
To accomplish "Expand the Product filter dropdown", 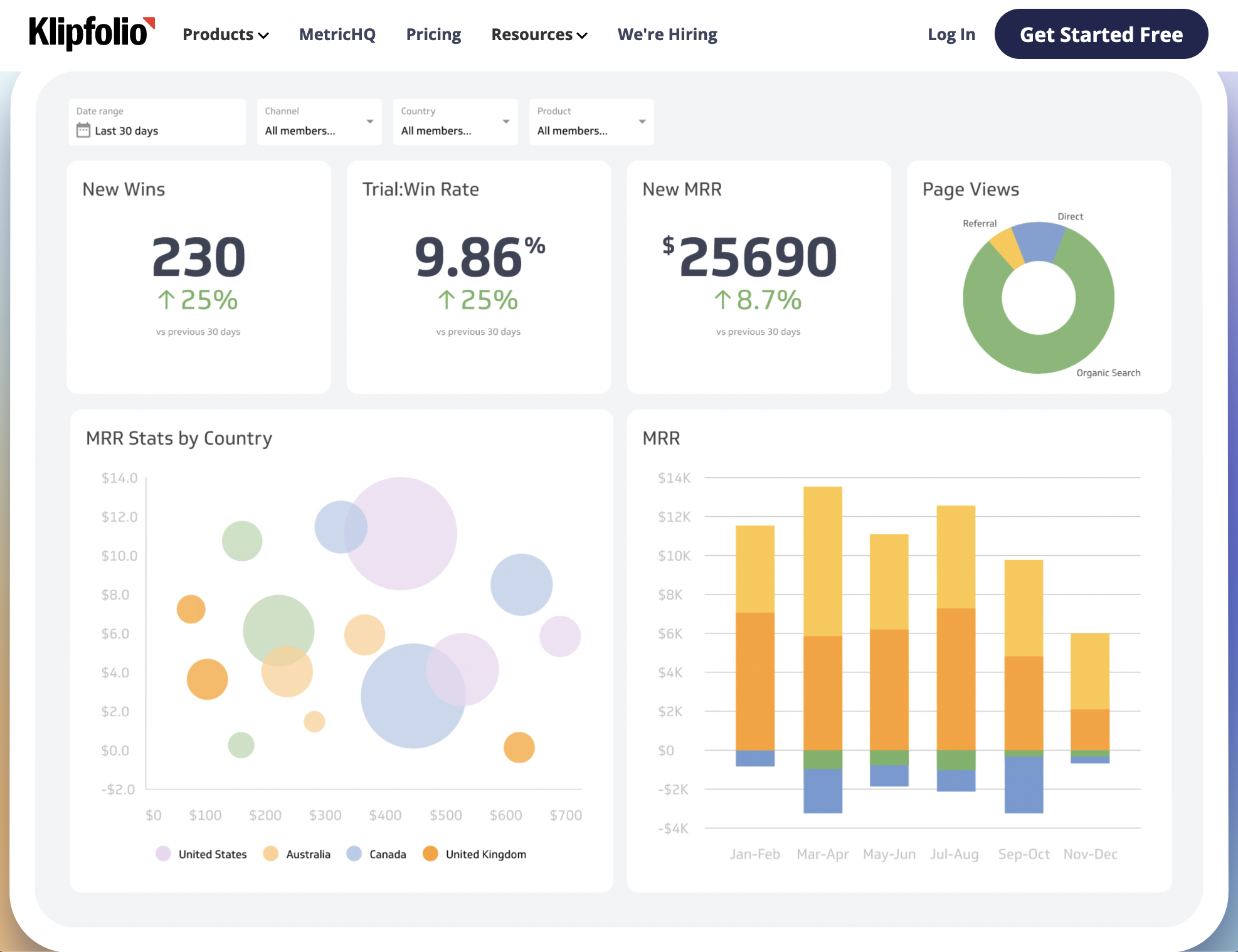I will coord(591,122).
